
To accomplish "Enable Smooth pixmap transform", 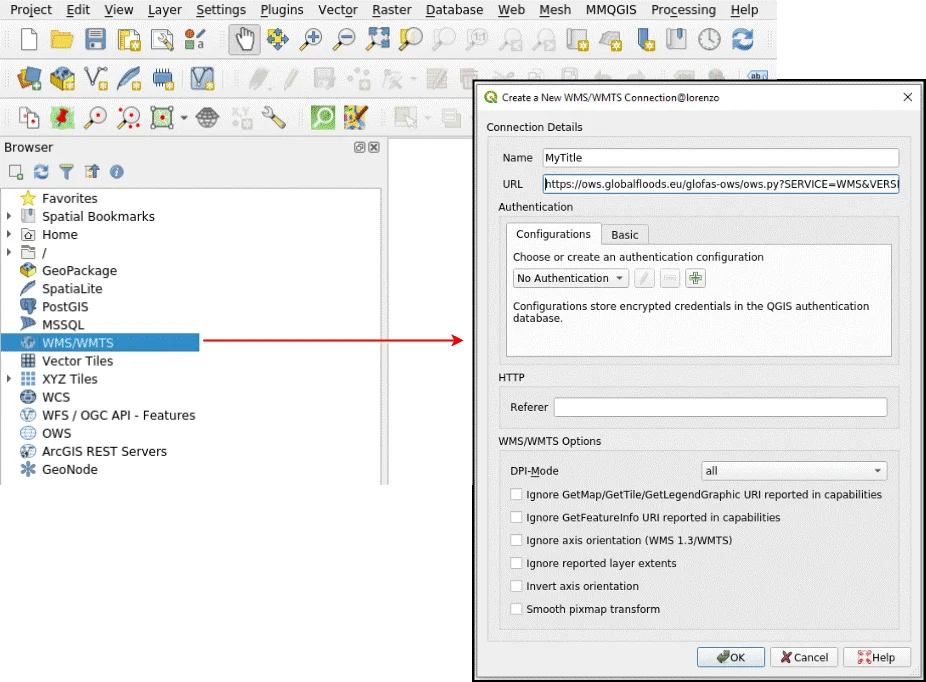I will 516,609.
